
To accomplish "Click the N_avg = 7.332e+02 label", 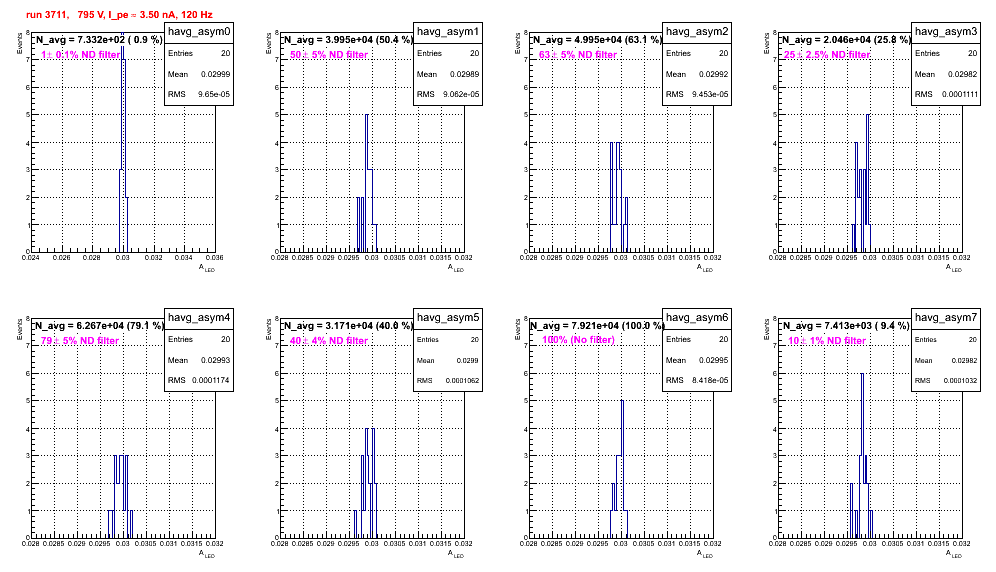I will pos(98,40).
